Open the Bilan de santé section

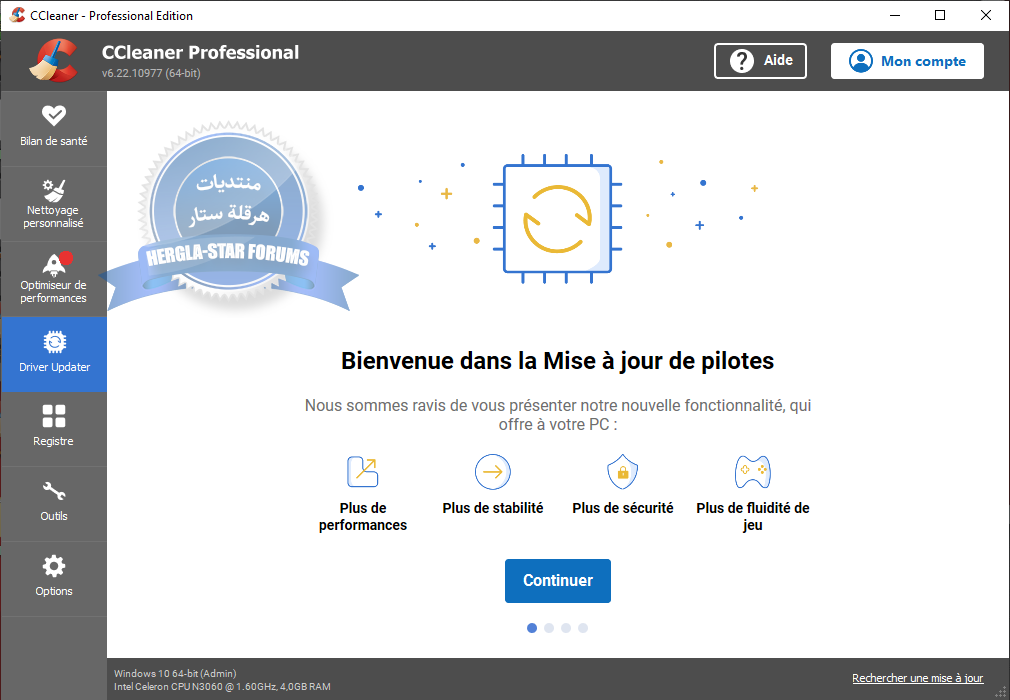click(53, 128)
